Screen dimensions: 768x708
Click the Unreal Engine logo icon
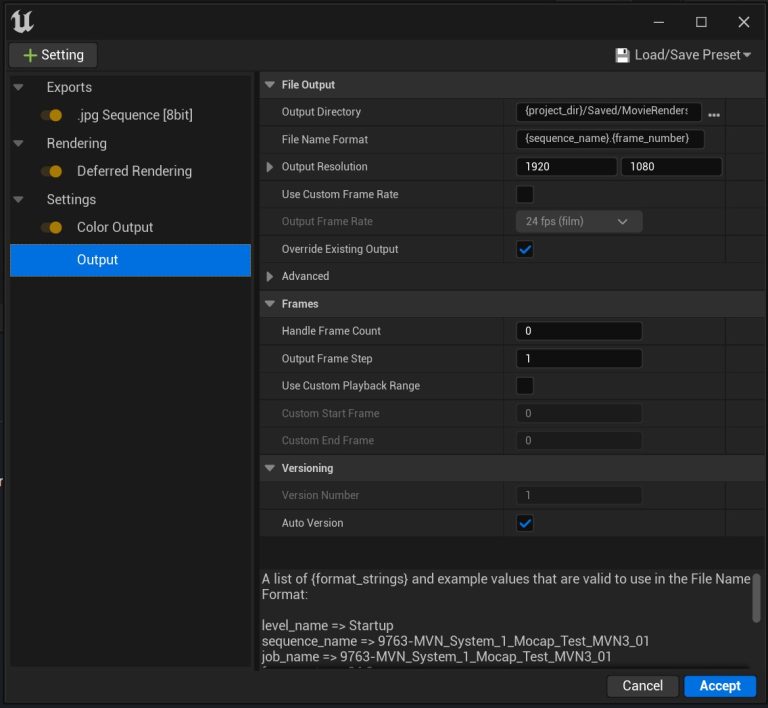22,21
